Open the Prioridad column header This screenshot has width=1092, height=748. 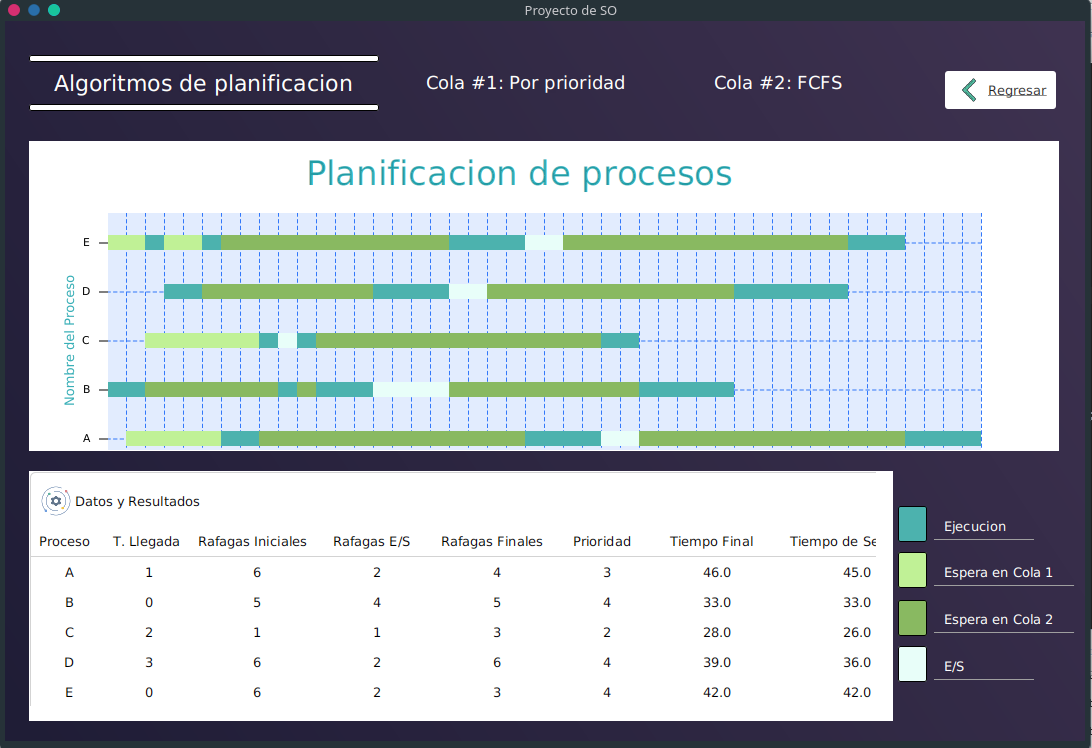(x=602, y=541)
